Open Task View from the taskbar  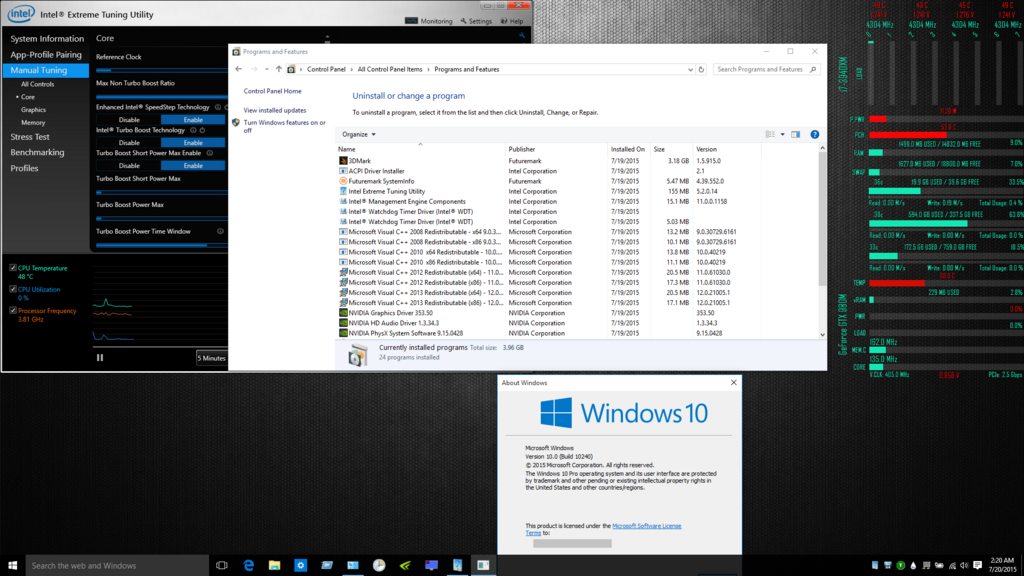tap(222, 566)
